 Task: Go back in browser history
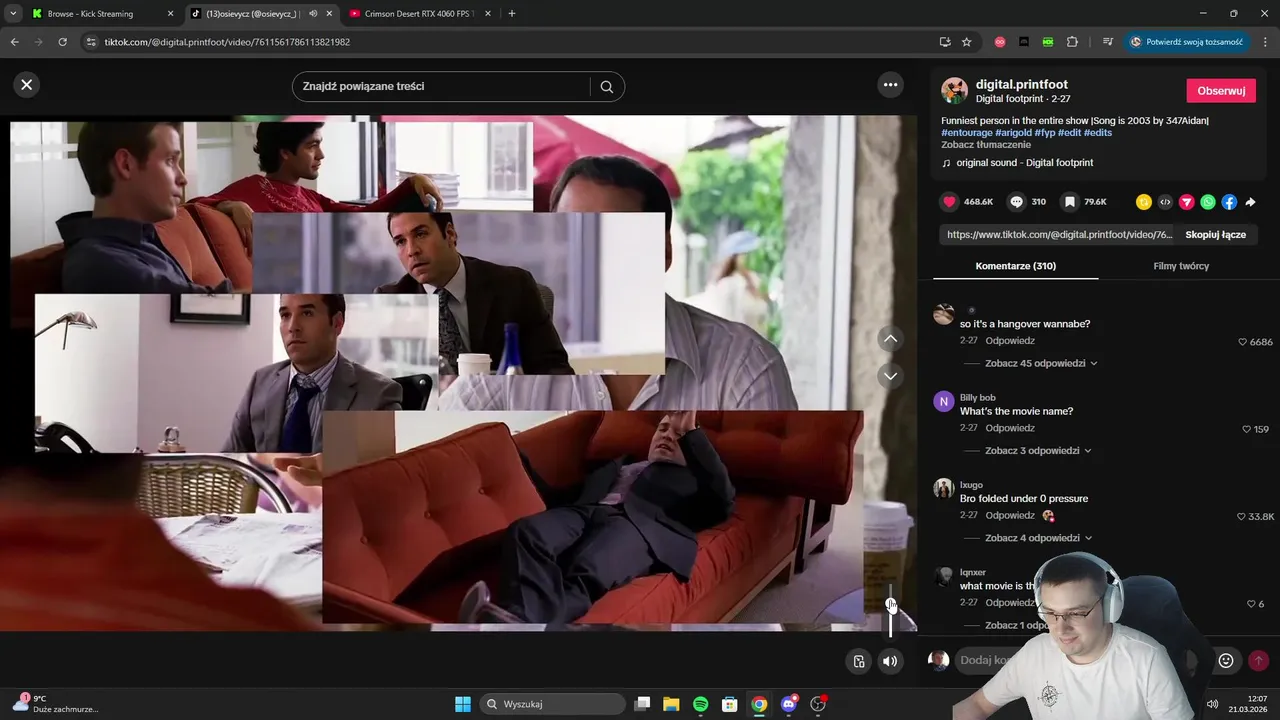(14, 42)
